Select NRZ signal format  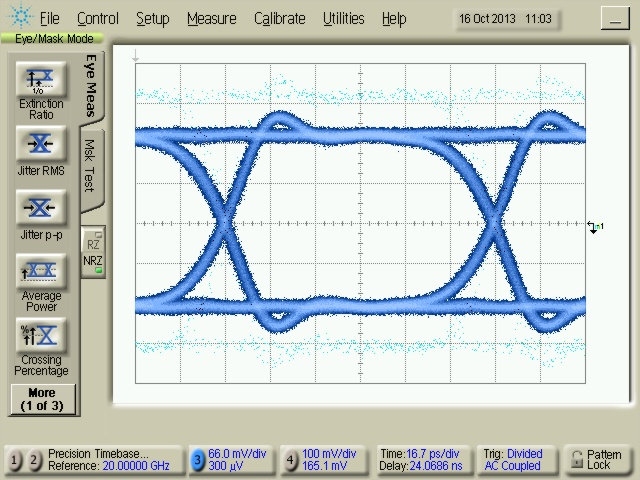93,263
